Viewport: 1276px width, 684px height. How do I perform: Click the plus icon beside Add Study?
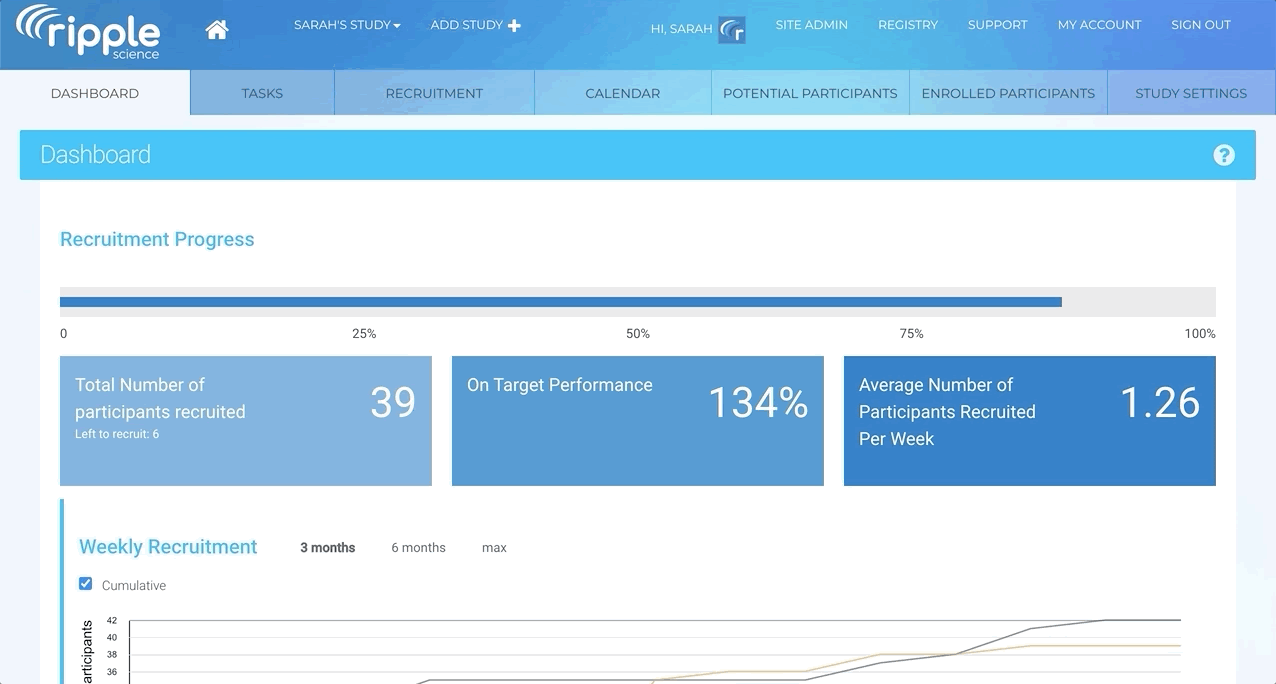coord(514,25)
